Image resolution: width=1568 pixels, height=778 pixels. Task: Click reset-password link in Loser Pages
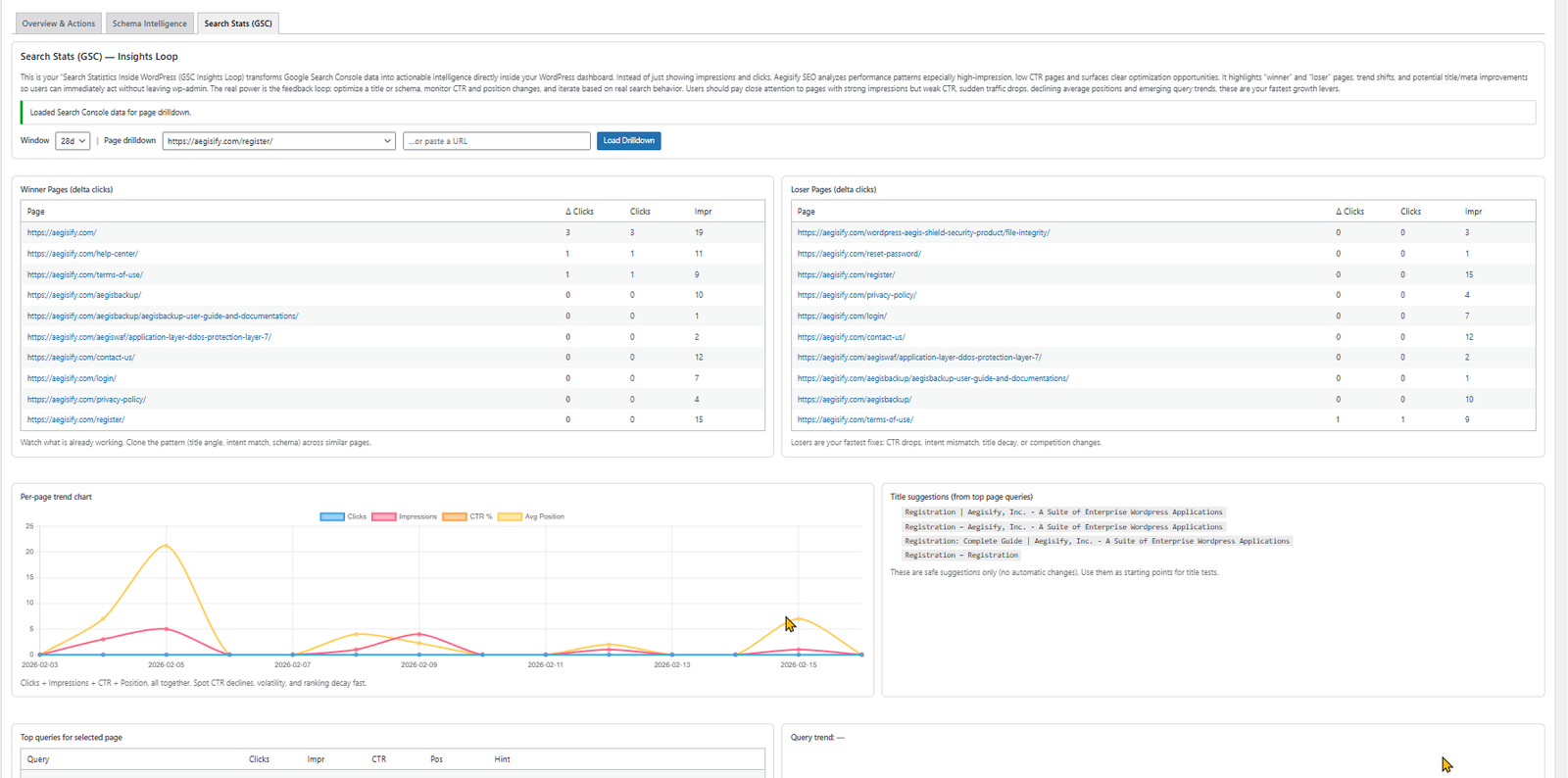858,254
